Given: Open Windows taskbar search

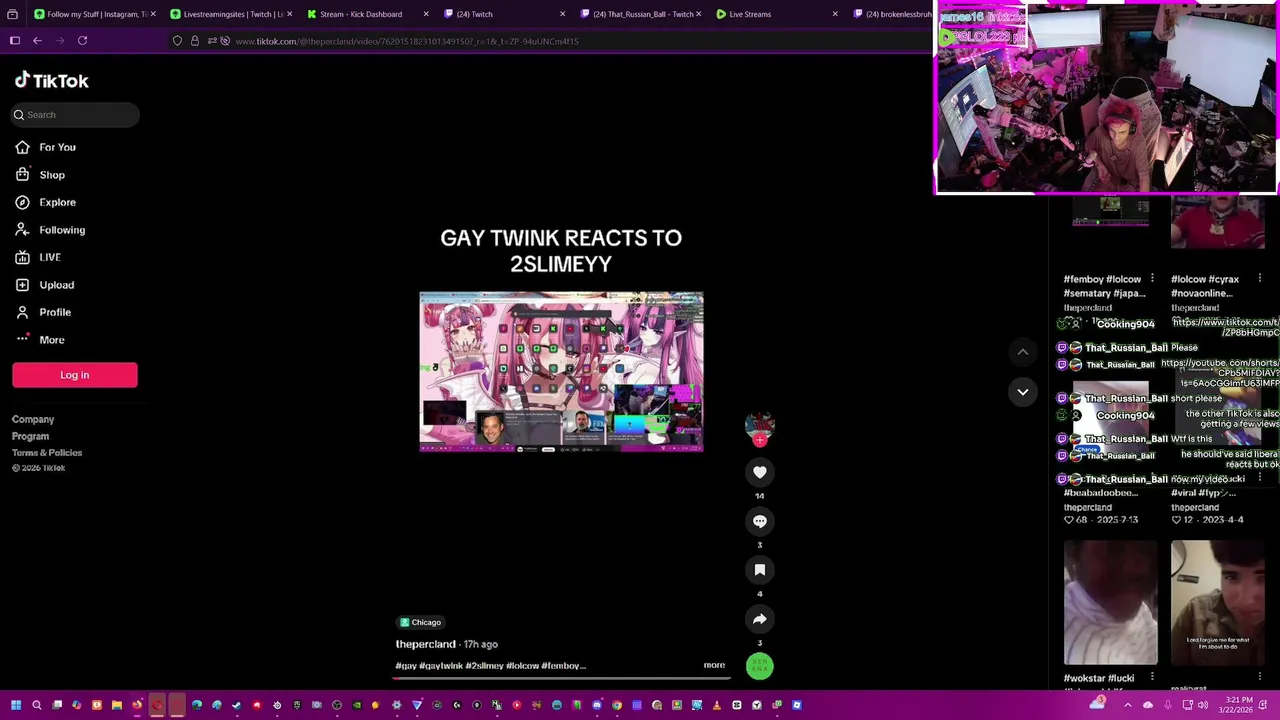Looking at the screenshot, I should tap(37, 705).
